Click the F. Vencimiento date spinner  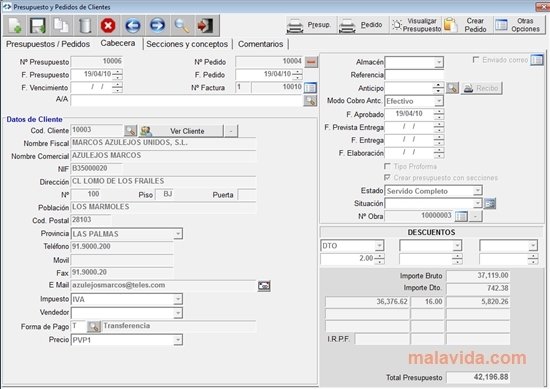pyautogui.click(x=117, y=87)
